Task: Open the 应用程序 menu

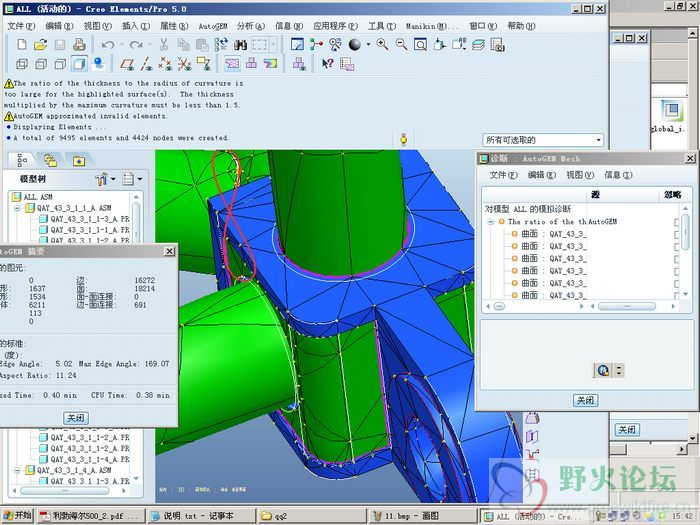Action: click(x=336, y=26)
